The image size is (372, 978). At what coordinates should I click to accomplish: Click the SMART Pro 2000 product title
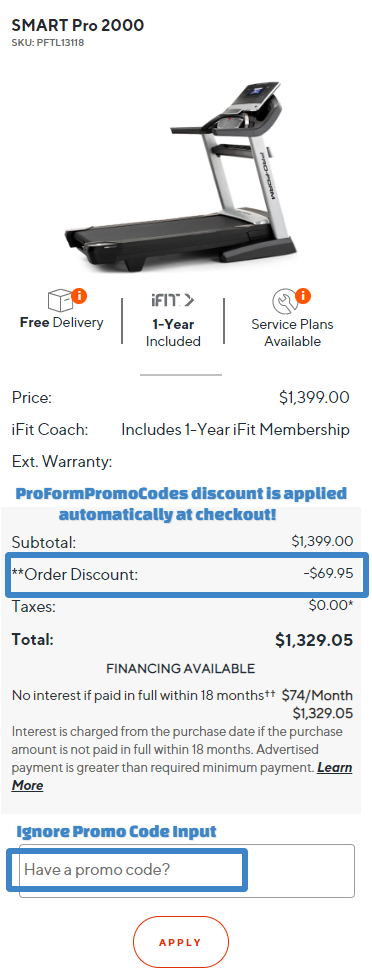click(78, 26)
